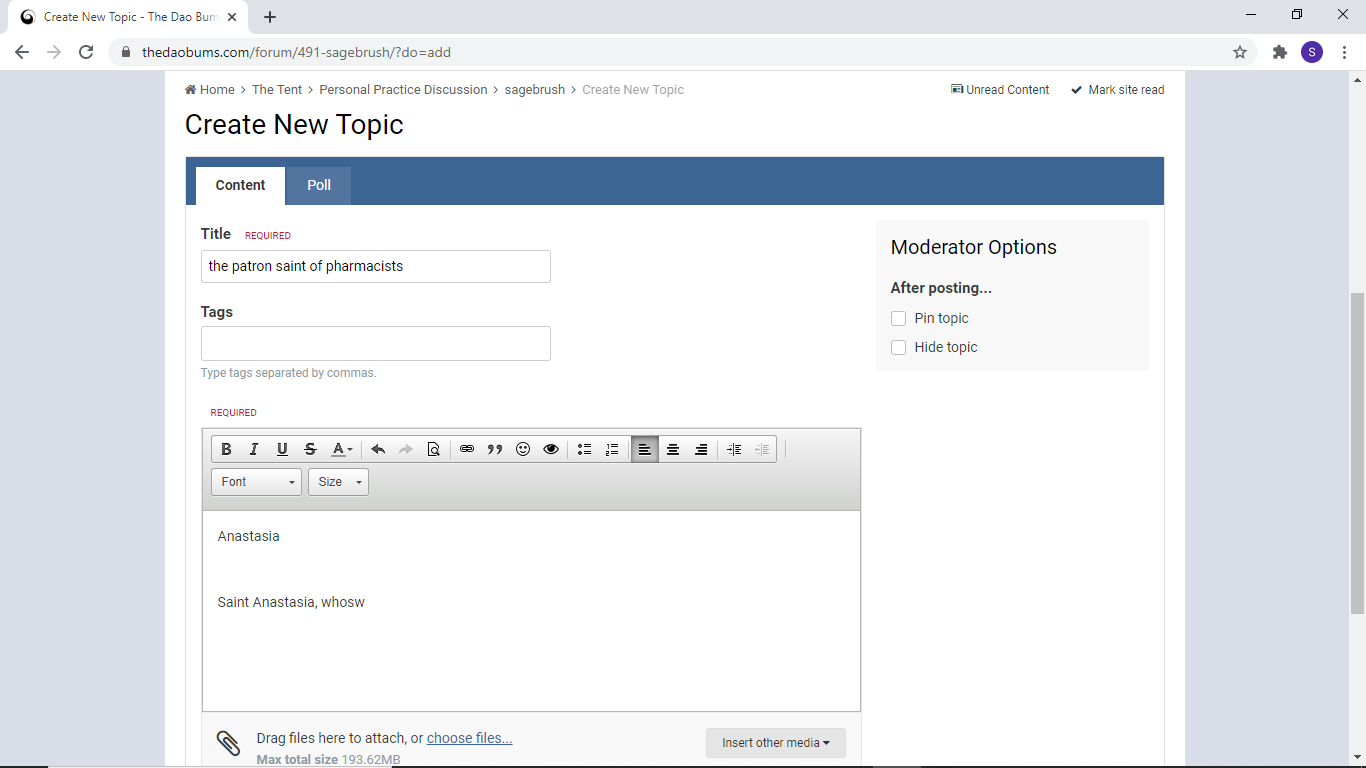This screenshot has height=768, width=1366.
Task: Apply underline formatting
Action: [282, 449]
